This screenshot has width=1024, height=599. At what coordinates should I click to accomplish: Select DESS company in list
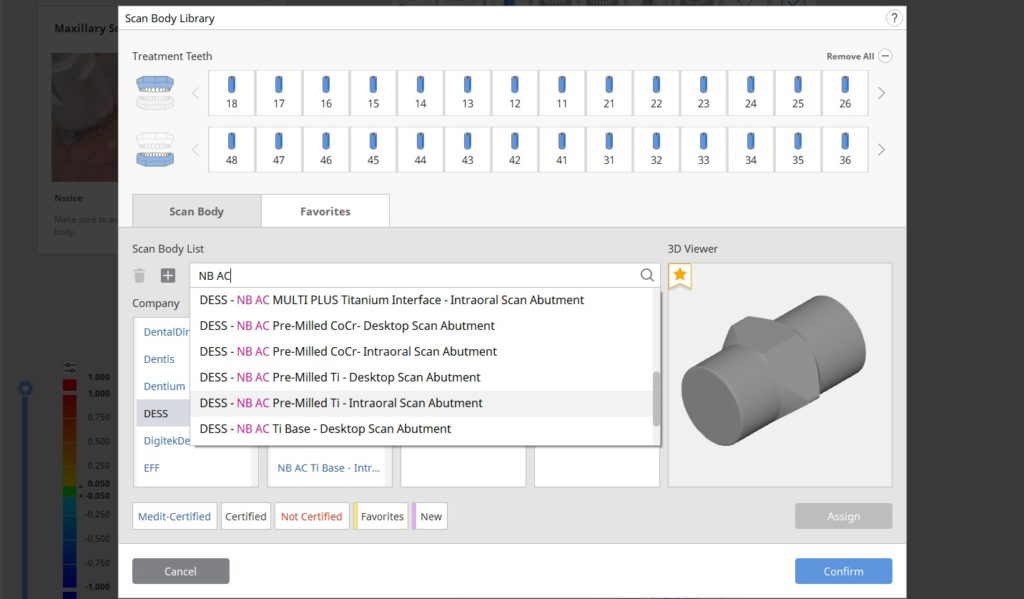click(x=163, y=413)
